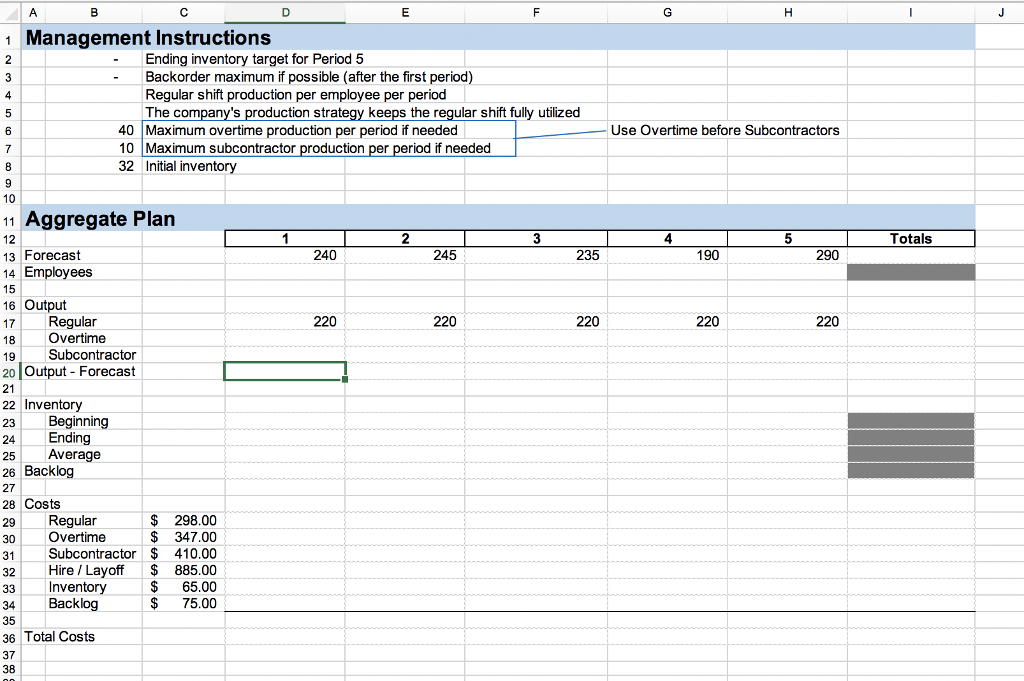This screenshot has height=681, width=1024.
Task: Select the Total Costs label cell
Action: tap(59, 637)
